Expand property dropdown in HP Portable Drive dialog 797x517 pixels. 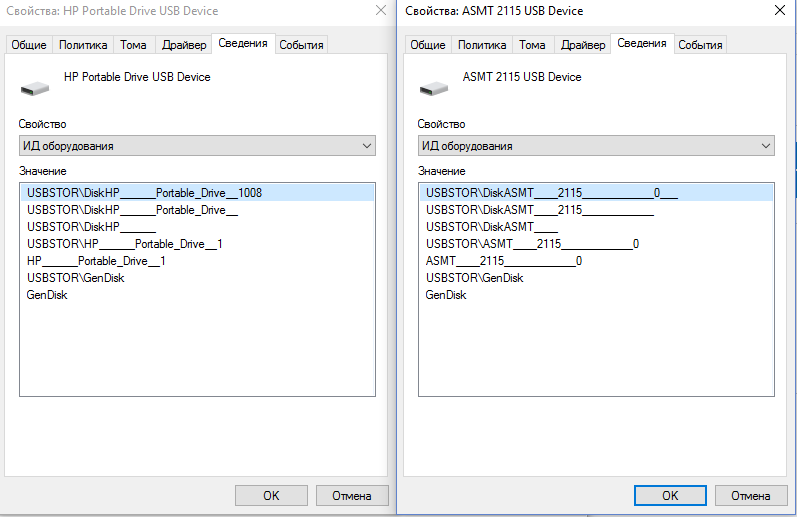(366, 146)
